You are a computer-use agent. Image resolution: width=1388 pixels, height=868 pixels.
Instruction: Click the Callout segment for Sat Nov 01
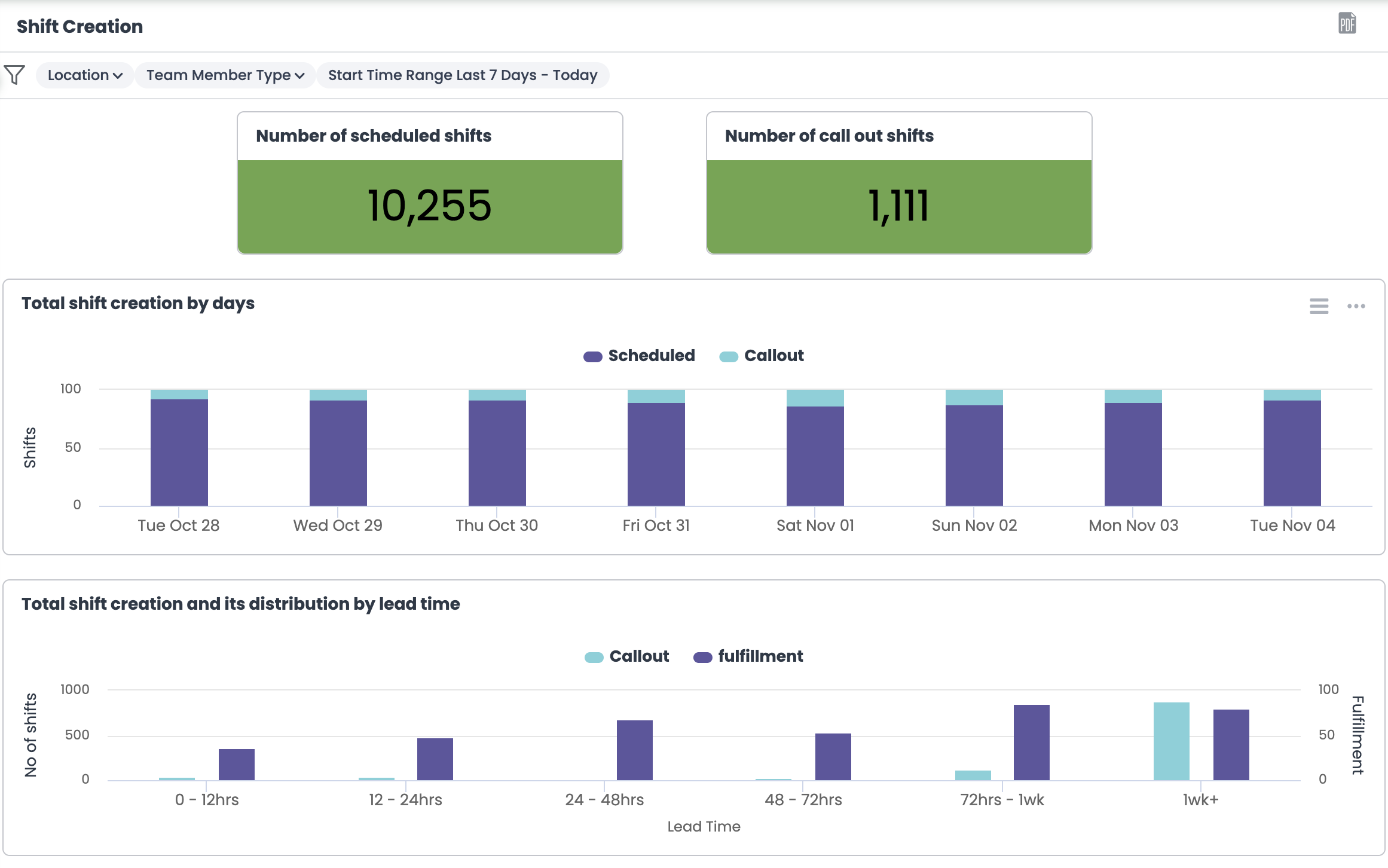(815, 398)
